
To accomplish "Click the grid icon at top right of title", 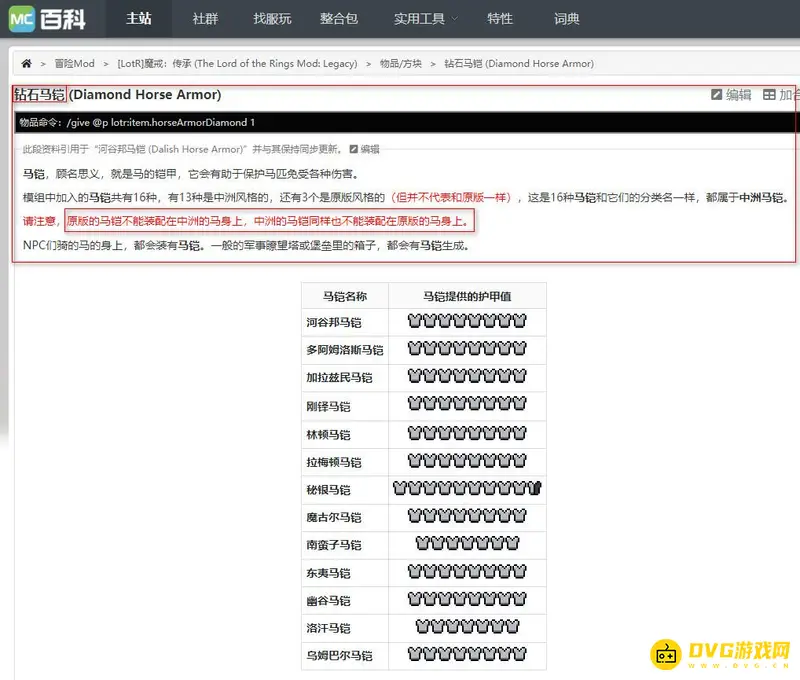I will [x=769, y=95].
